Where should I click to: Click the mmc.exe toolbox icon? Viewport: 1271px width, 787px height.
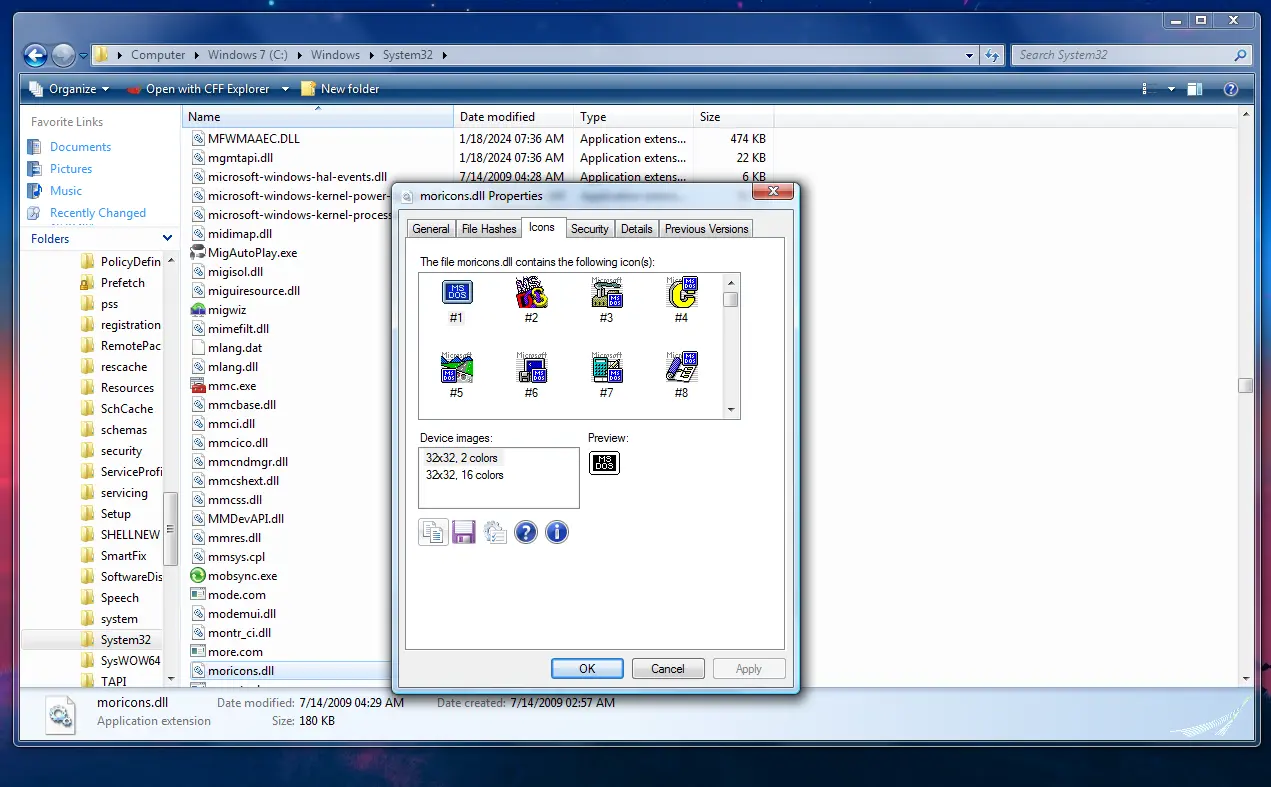(198, 386)
